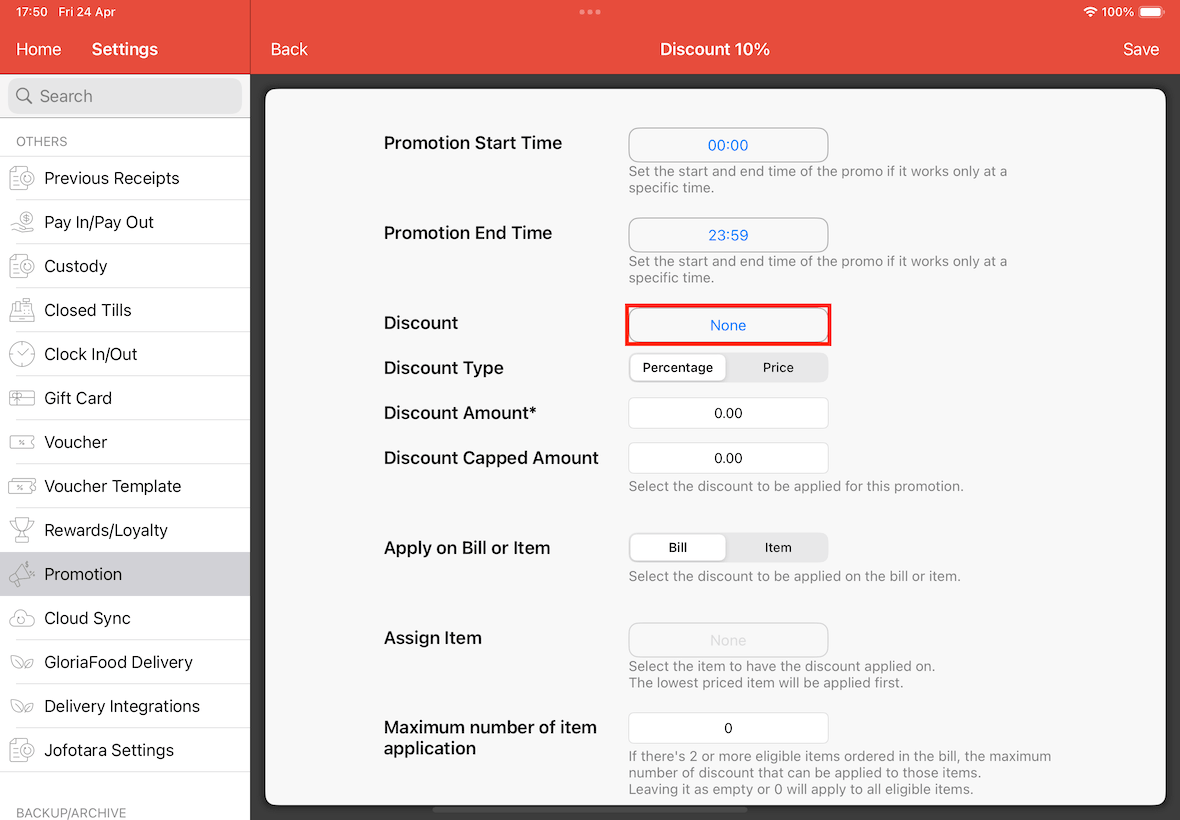Image resolution: width=1180 pixels, height=820 pixels.
Task: Click the Cloud Sync cloud icon
Action: click(22, 618)
